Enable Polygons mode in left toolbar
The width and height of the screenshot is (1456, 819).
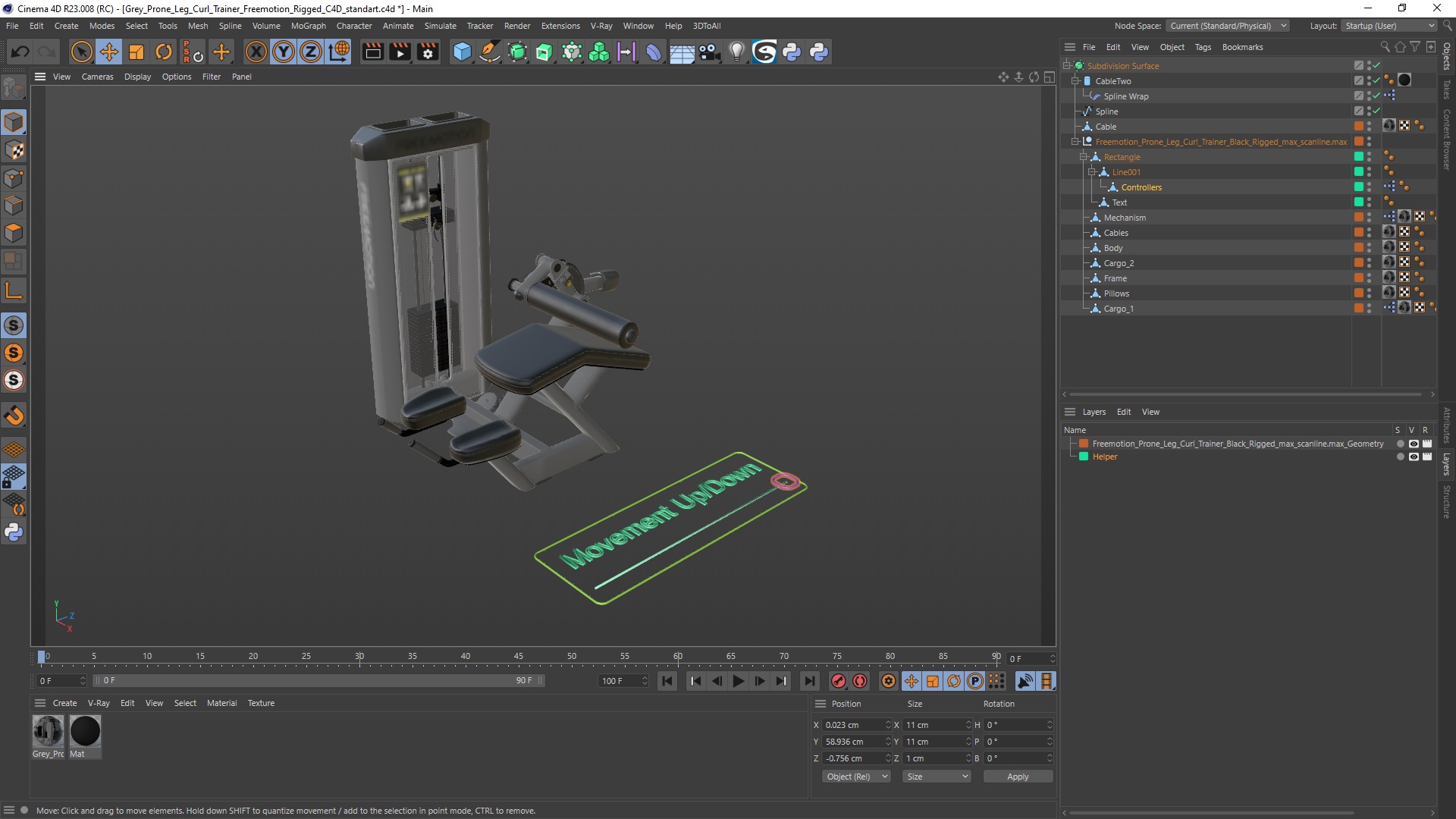point(14,233)
